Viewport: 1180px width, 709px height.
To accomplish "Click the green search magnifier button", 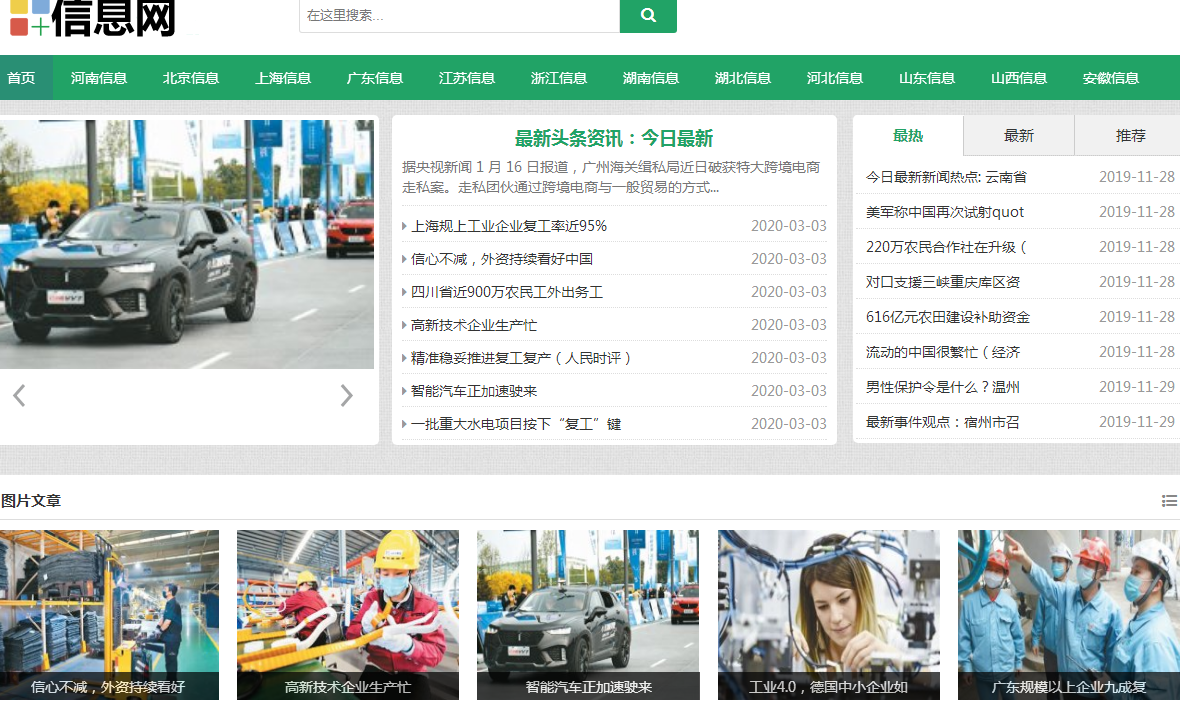I will [x=648, y=15].
